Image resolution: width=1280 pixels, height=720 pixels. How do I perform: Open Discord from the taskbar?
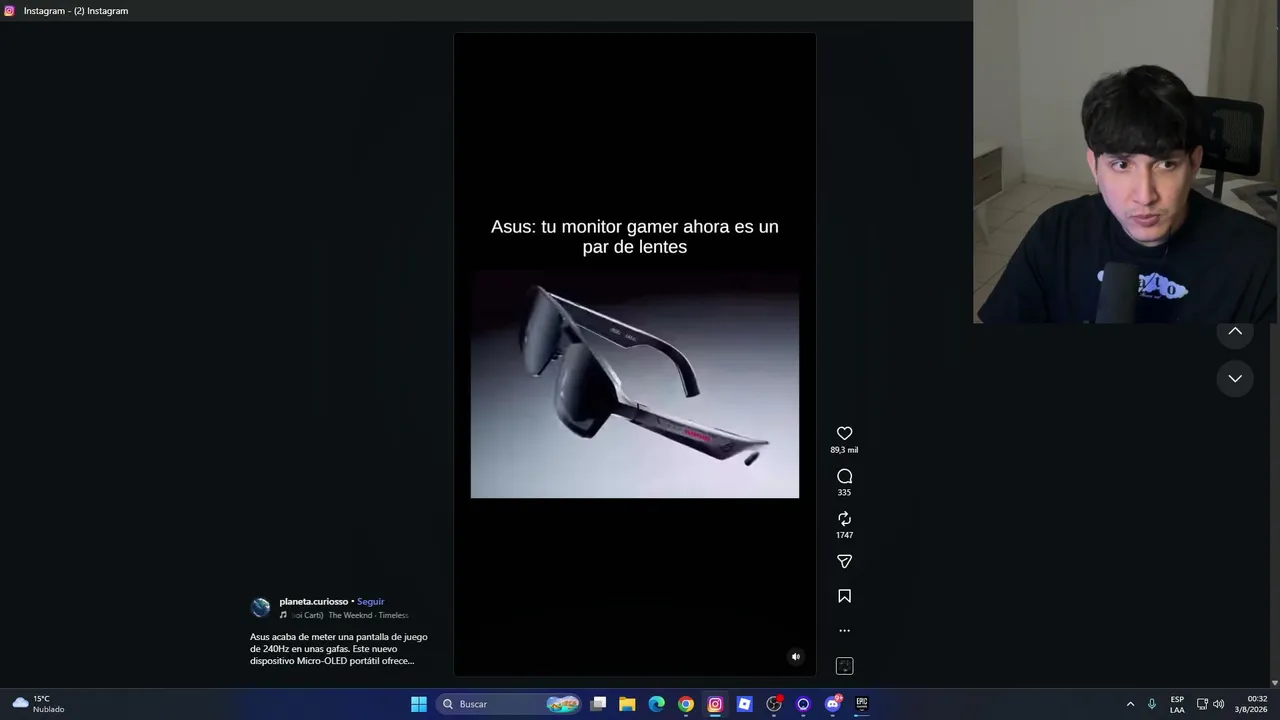tap(832, 704)
